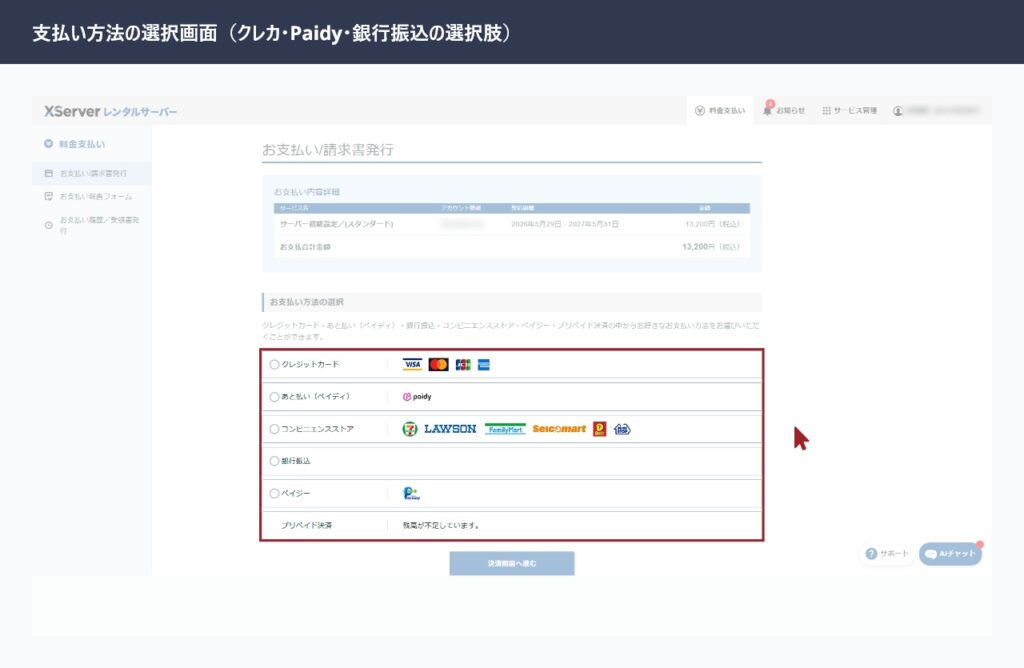This screenshot has height=668, width=1024.
Task: Click the JCB card logo
Action: coord(463,364)
